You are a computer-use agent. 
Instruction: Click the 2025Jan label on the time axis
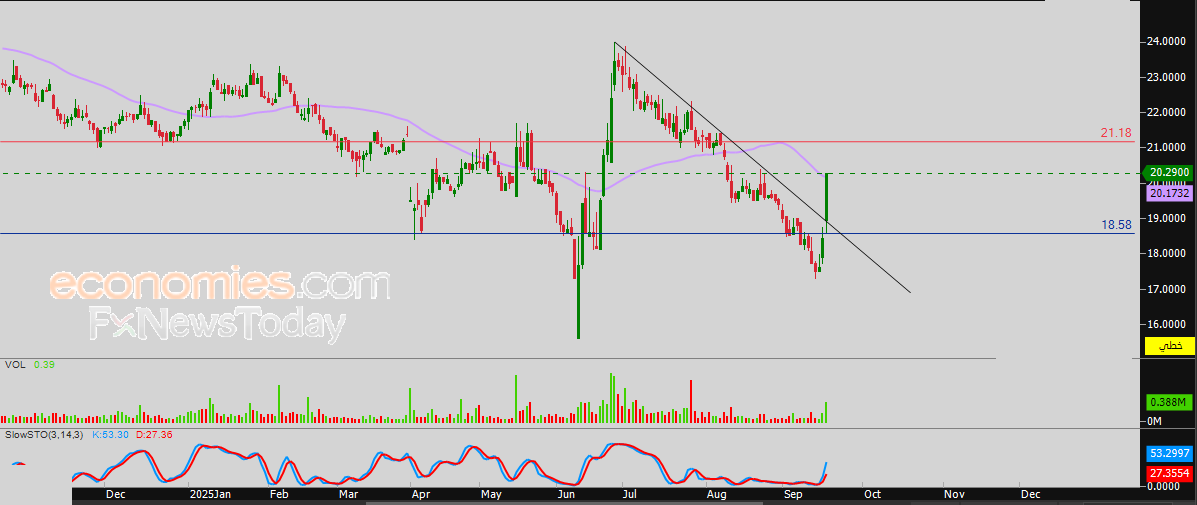pyautogui.click(x=211, y=494)
